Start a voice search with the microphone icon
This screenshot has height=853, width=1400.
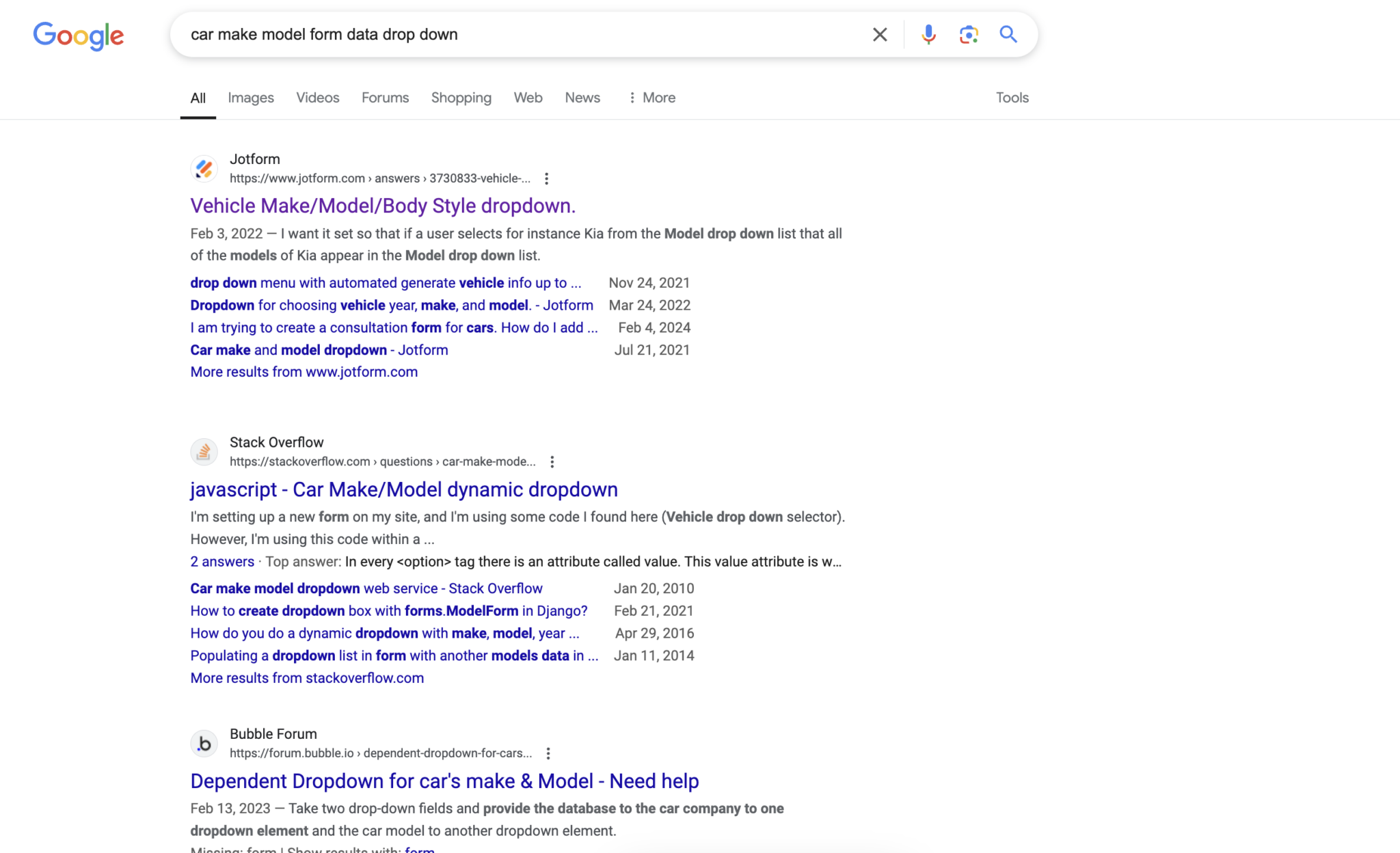coord(928,34)
